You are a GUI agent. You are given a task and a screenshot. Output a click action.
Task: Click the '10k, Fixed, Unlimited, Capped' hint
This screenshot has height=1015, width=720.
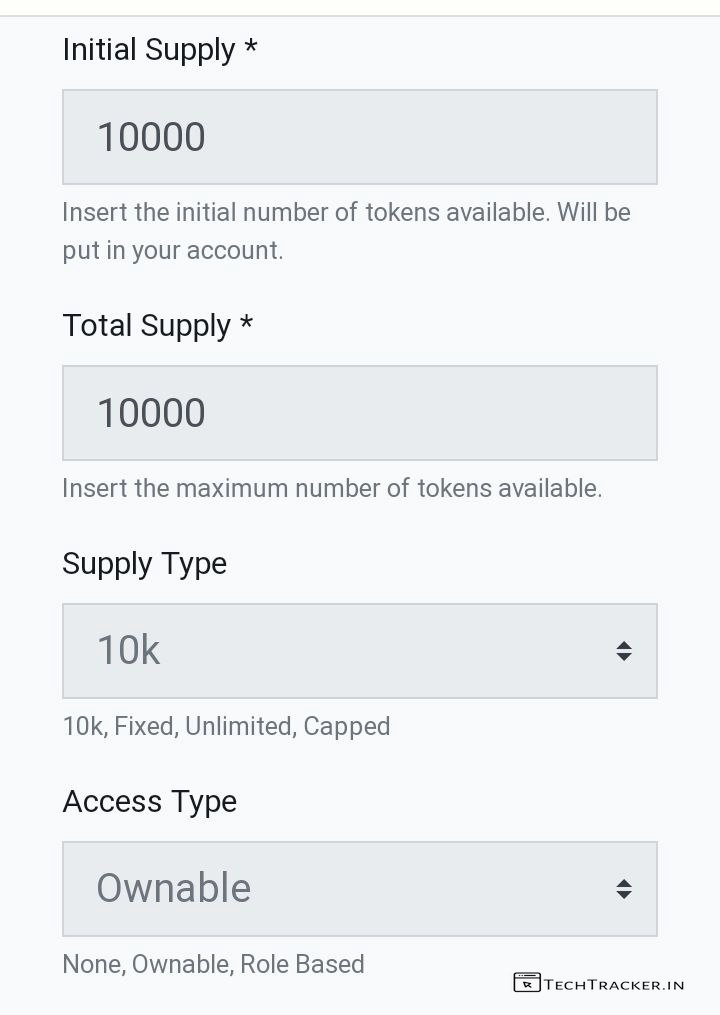226,727
